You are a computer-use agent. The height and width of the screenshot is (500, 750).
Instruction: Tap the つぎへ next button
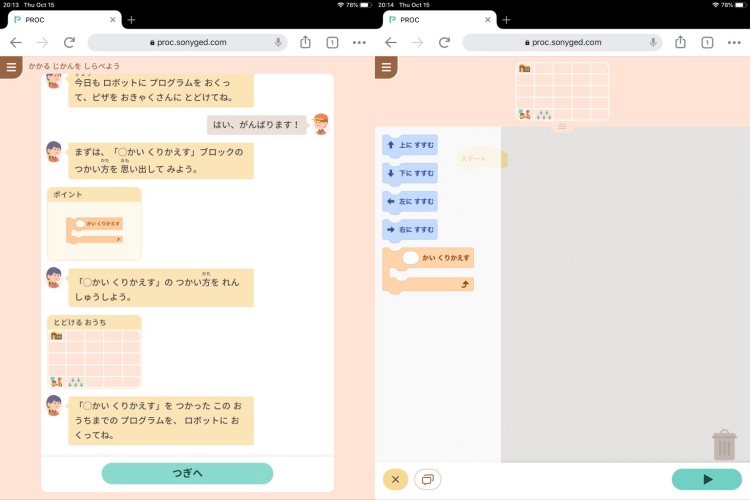click(x=187, y=473)
